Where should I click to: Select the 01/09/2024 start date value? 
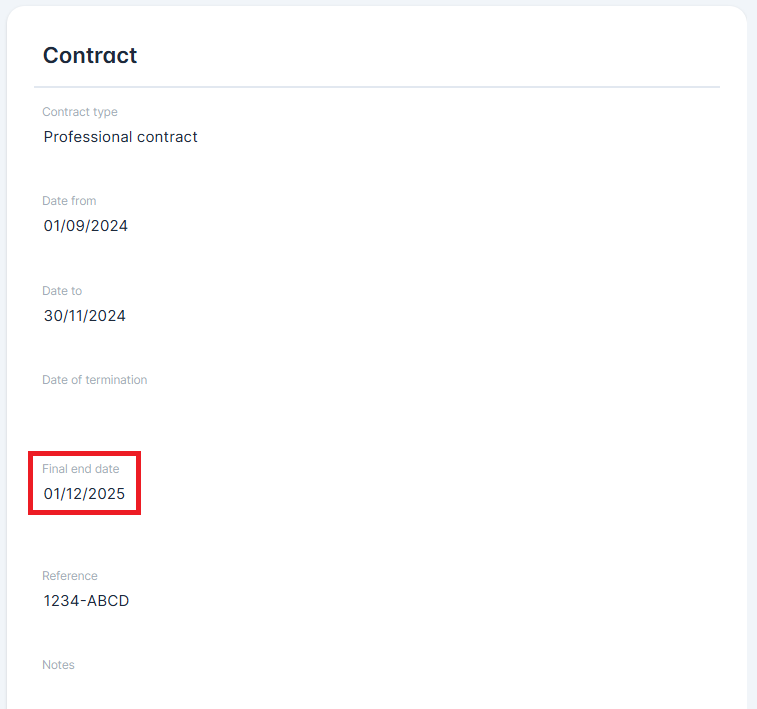(x=86, y=226)
